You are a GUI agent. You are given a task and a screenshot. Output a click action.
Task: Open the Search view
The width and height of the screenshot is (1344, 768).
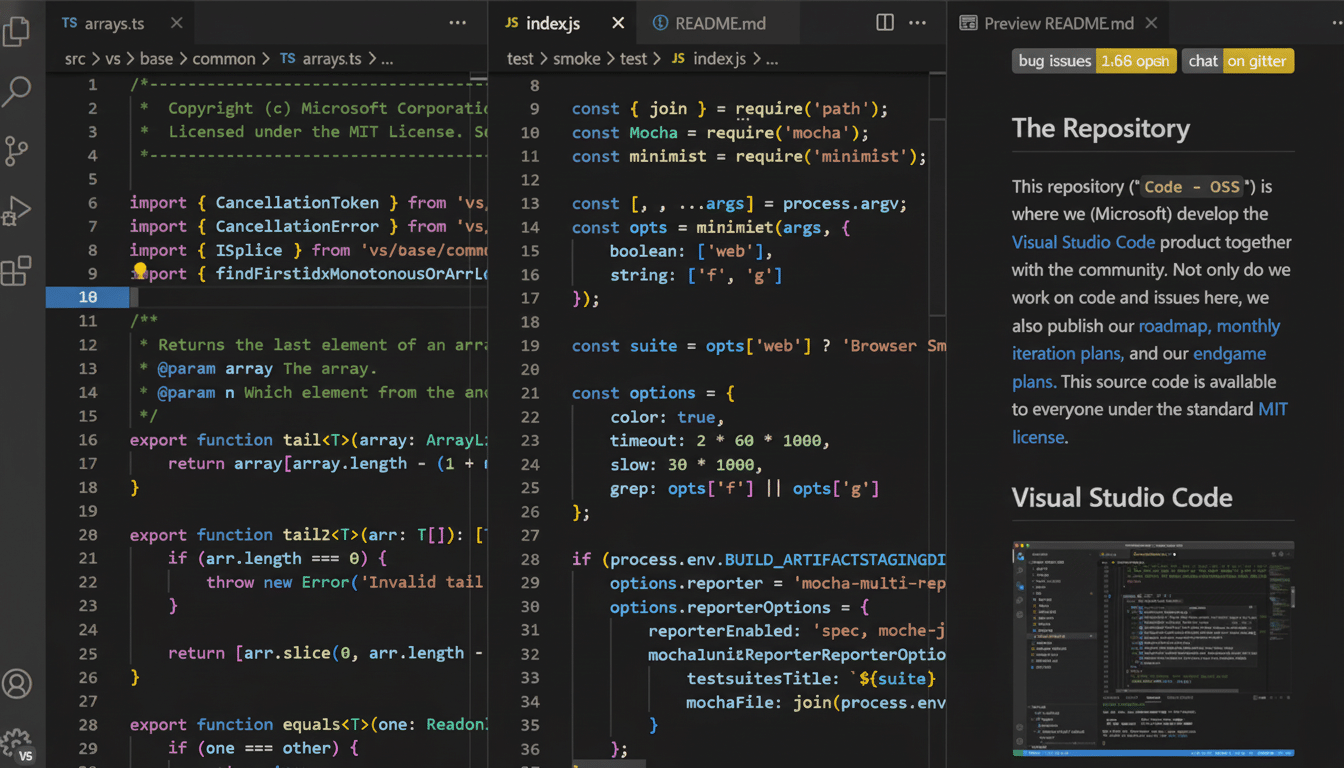(18, 91)
